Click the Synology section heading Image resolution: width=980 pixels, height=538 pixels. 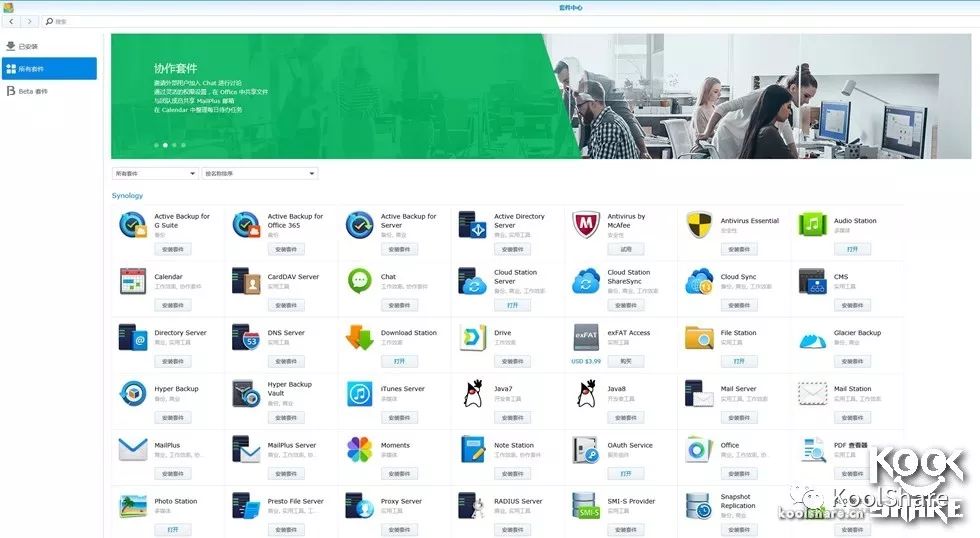128,196
